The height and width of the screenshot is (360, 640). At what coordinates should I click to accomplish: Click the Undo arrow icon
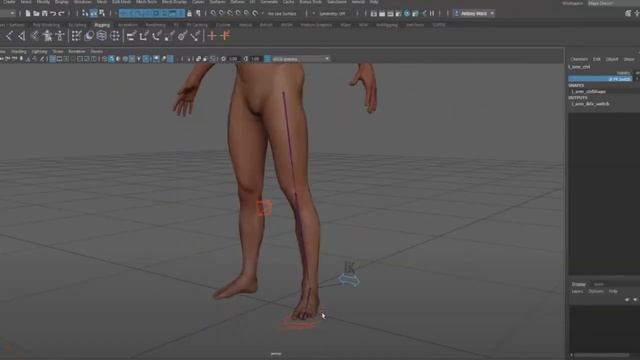(x=53, y=13)
